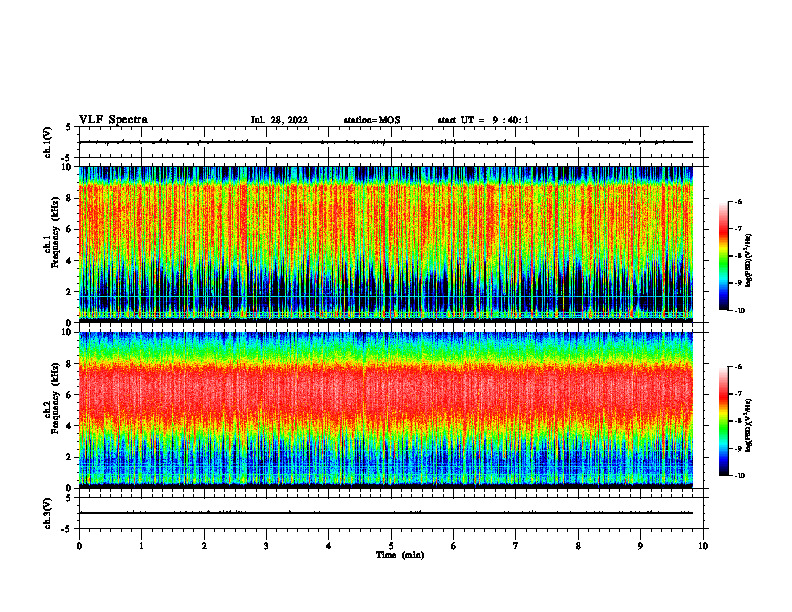Click the "10" tick on the Time axis
The height and width of the screenshot is (612, 792).
point(703,546)
